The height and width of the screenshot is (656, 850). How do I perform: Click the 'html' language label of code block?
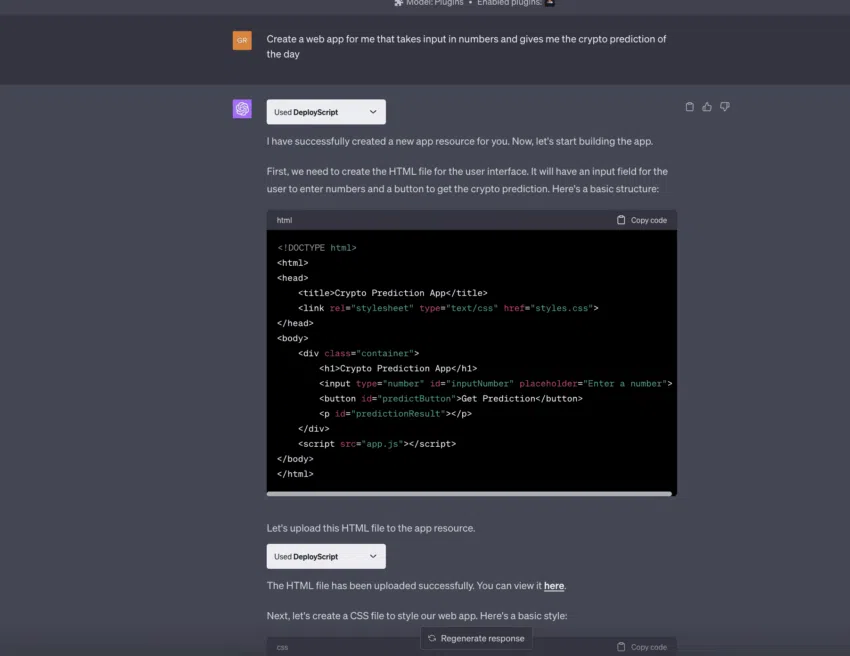[284, 220]
